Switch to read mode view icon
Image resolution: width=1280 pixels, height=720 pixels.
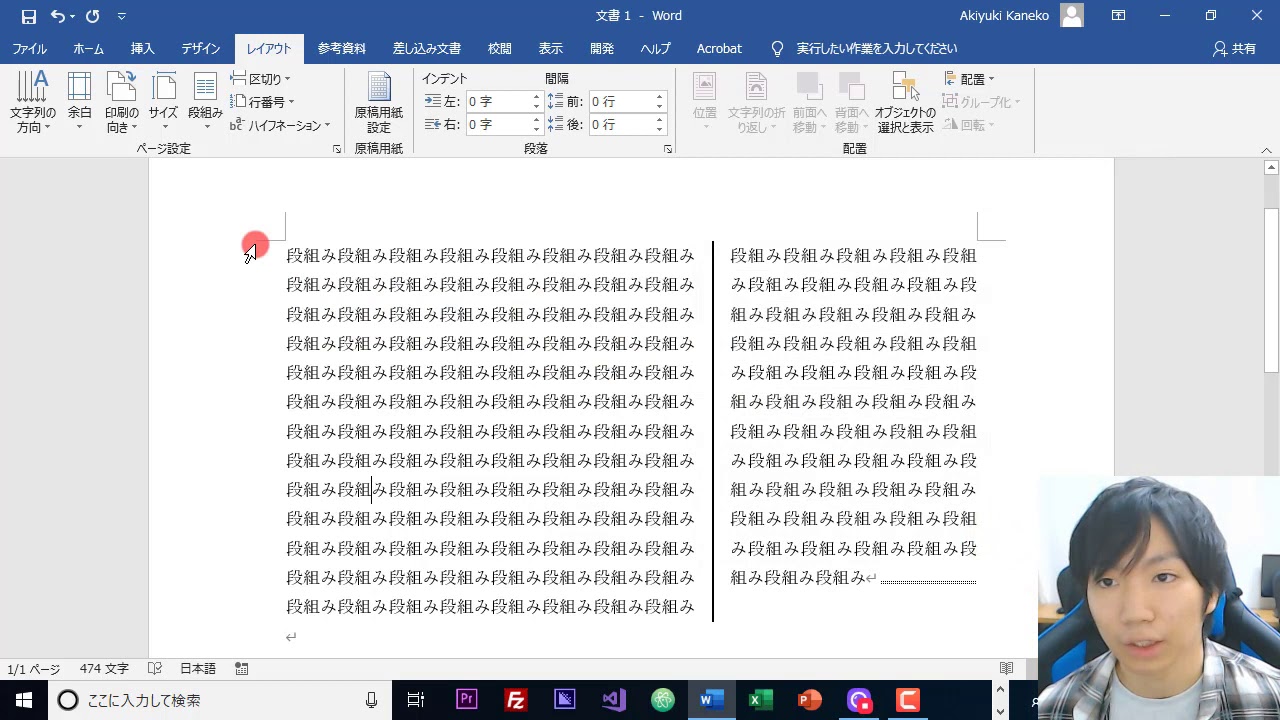coord(1006,668)
